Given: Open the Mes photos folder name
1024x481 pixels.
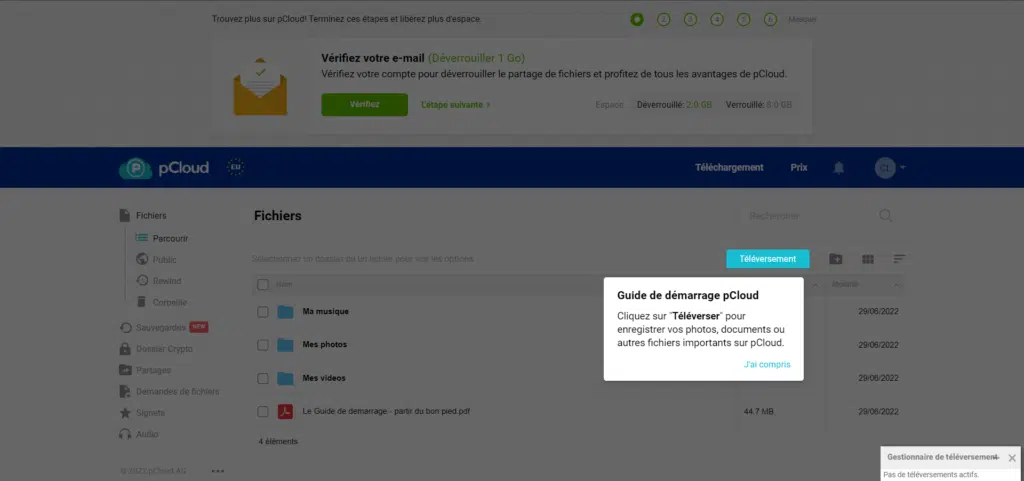Looking at the screenshot, I should 325,345.
